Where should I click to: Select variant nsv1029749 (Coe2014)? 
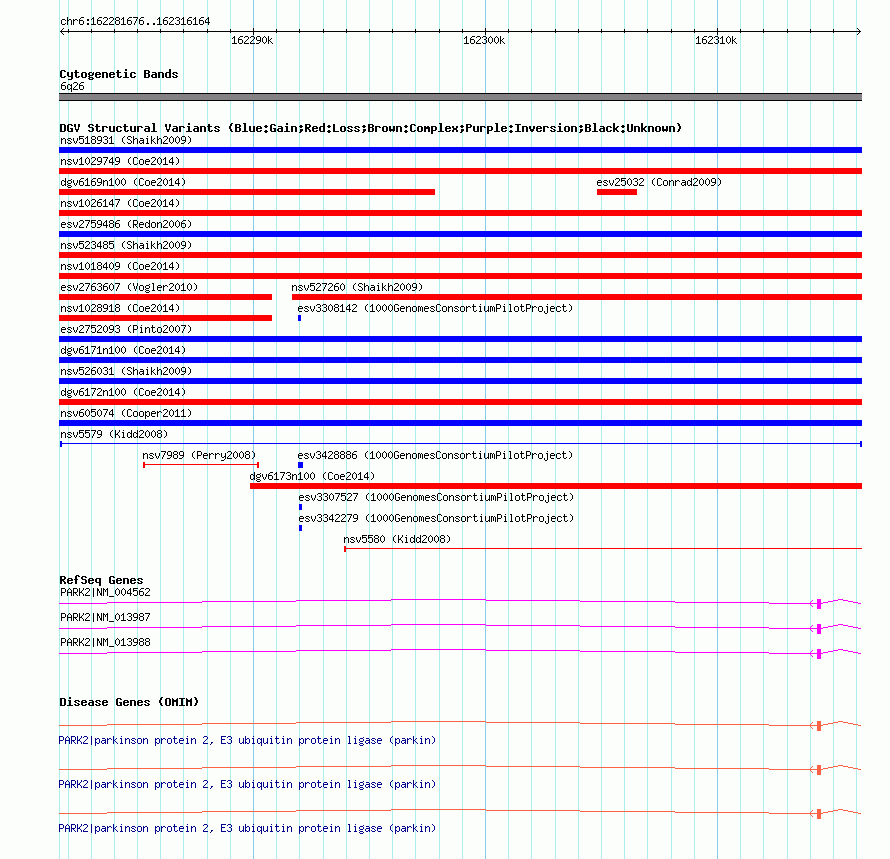click(120, 161)
